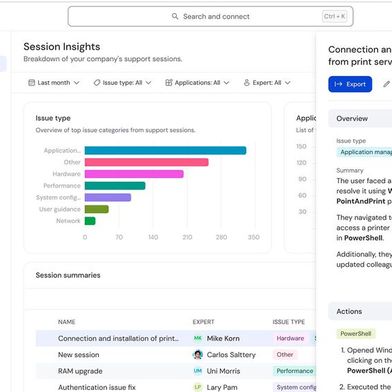Screen dimensions: 392x392
Task: Sort by the ISSUE TYPE column header
Action: 289,322
